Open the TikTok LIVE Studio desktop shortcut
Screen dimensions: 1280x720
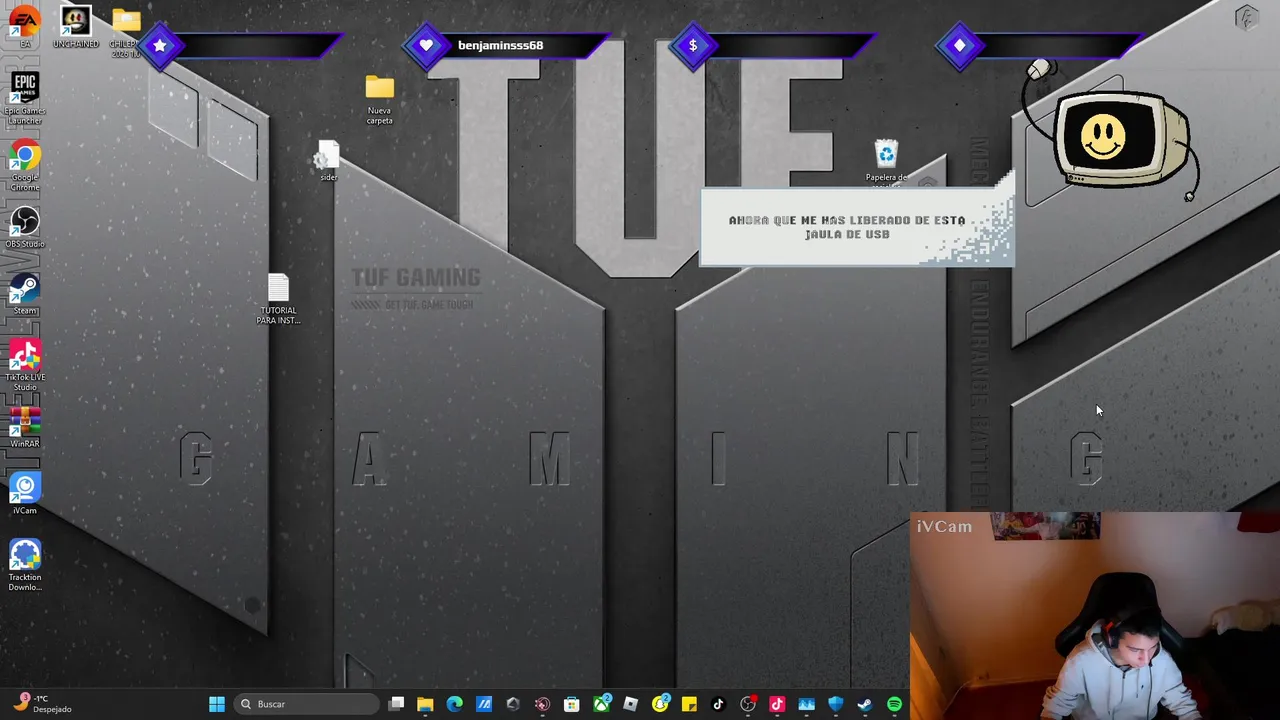(25, 364)
